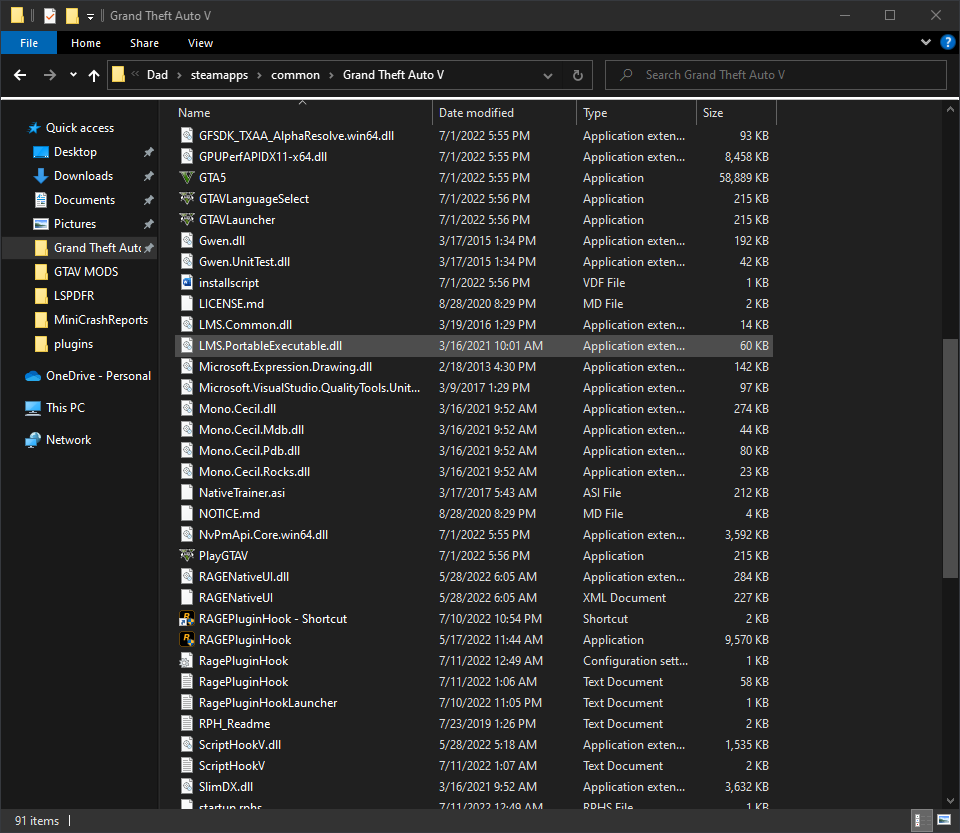Image resolution: width=960 pixels, height=833 pixels.
Task: Click the RAGEPluginHook application icon
Action: 187,640
